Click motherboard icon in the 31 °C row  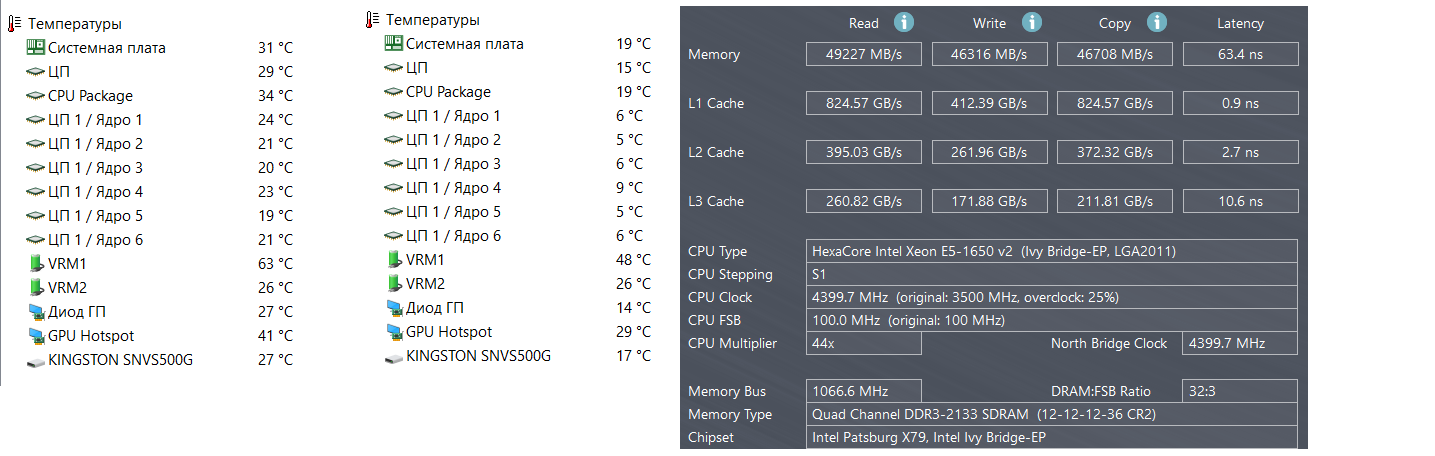click(x=35, y=48)
